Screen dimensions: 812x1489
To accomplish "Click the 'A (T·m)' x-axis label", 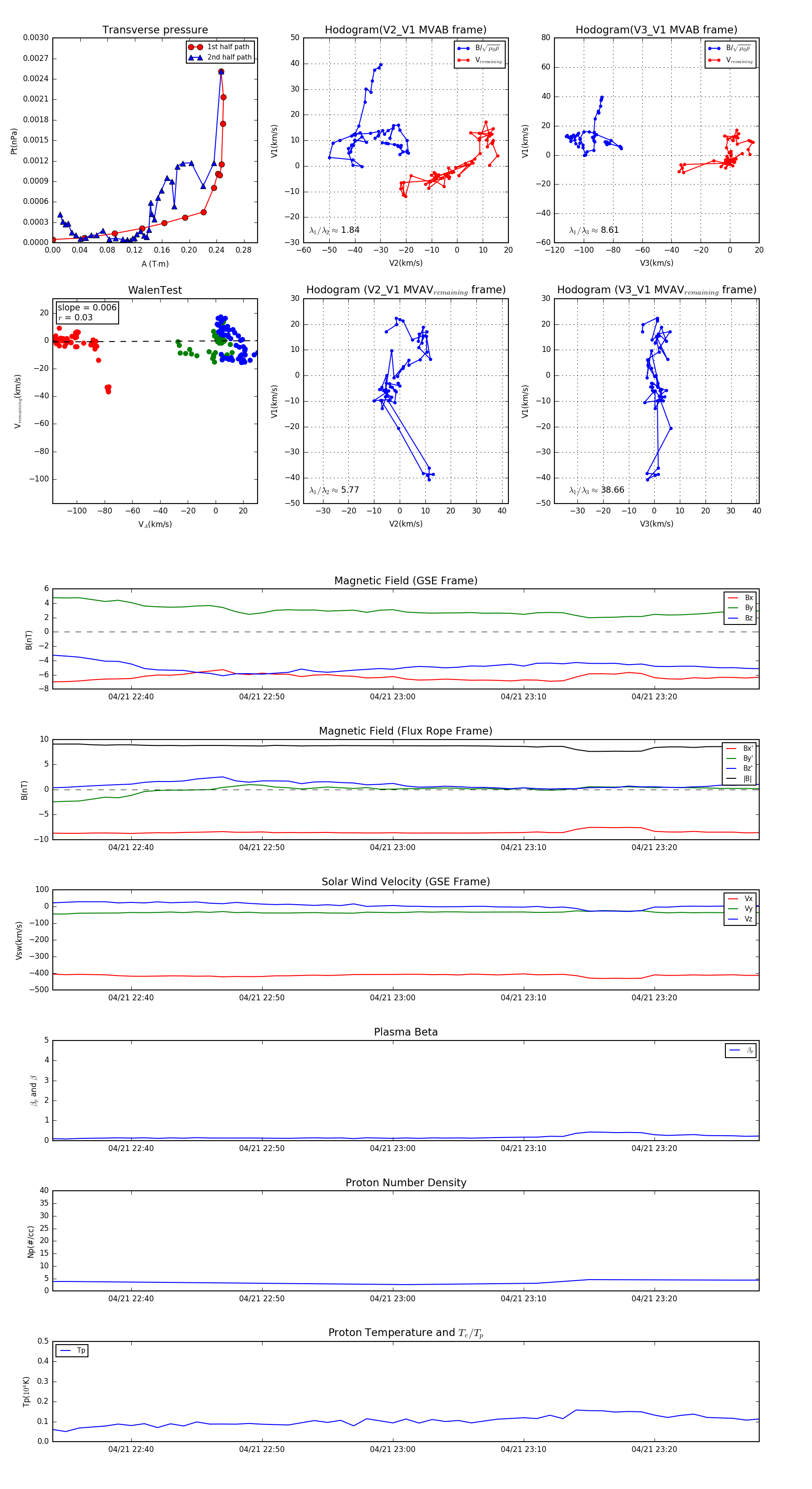I will tap(155, 264).
